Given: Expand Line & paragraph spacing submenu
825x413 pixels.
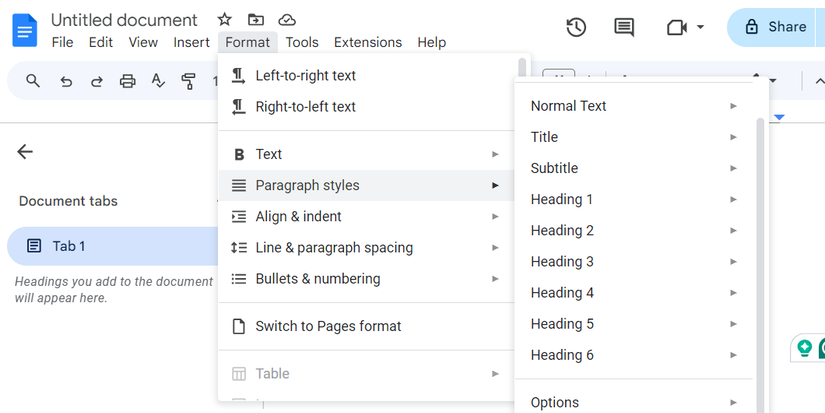Looking at the screenshot, I should click(x=495, y=248).
